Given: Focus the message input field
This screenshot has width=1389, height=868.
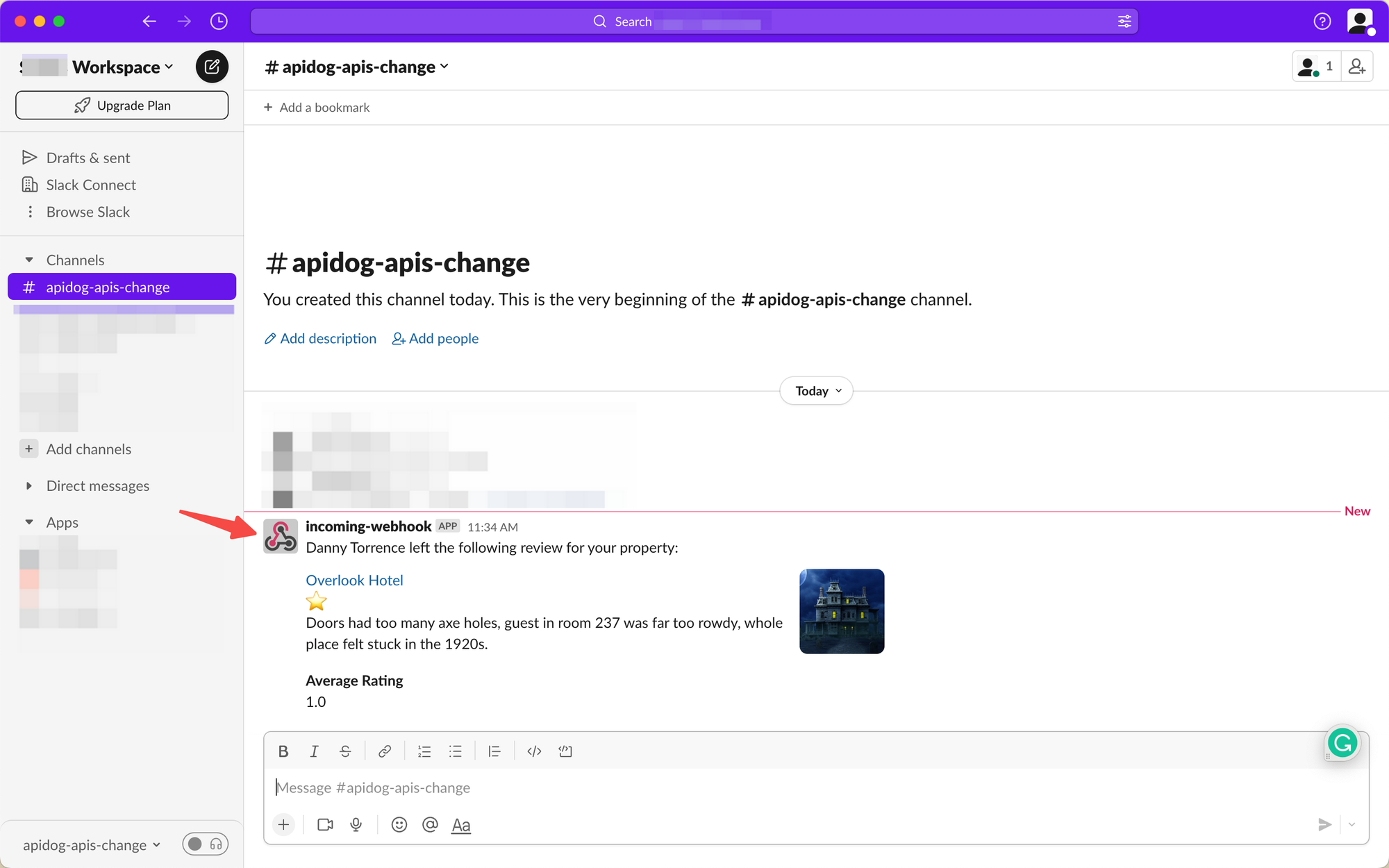Looking at the screenshot, I should point(816,787).
